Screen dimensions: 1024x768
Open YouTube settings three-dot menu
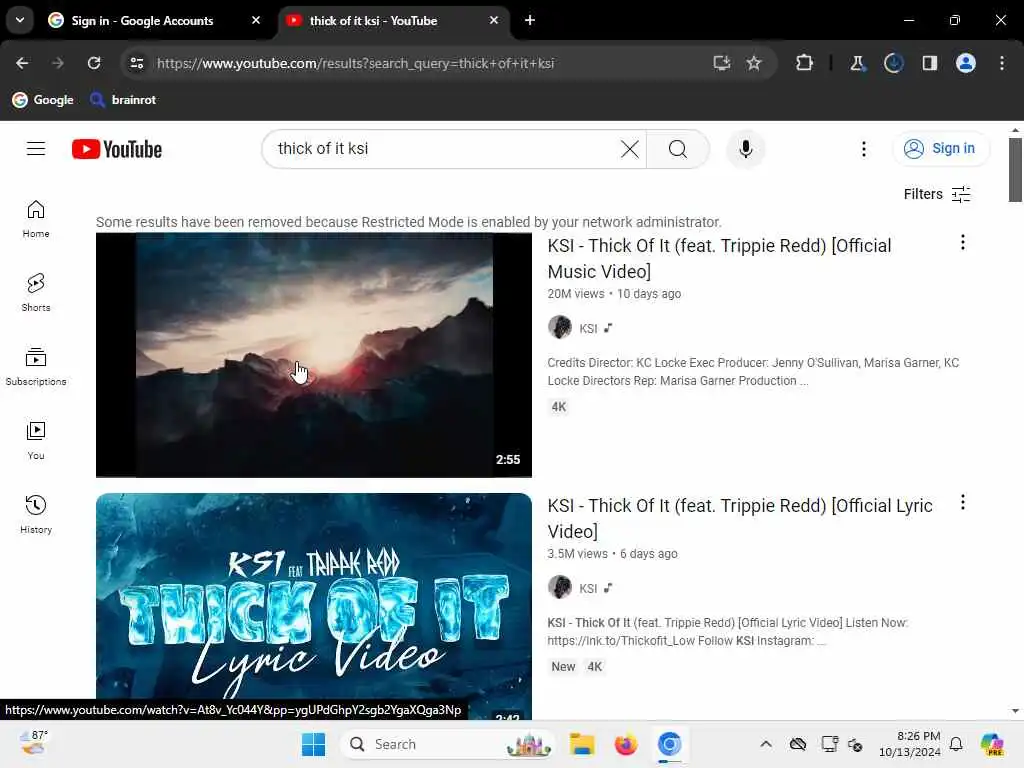pyautogui.click(x=863, y=149)
